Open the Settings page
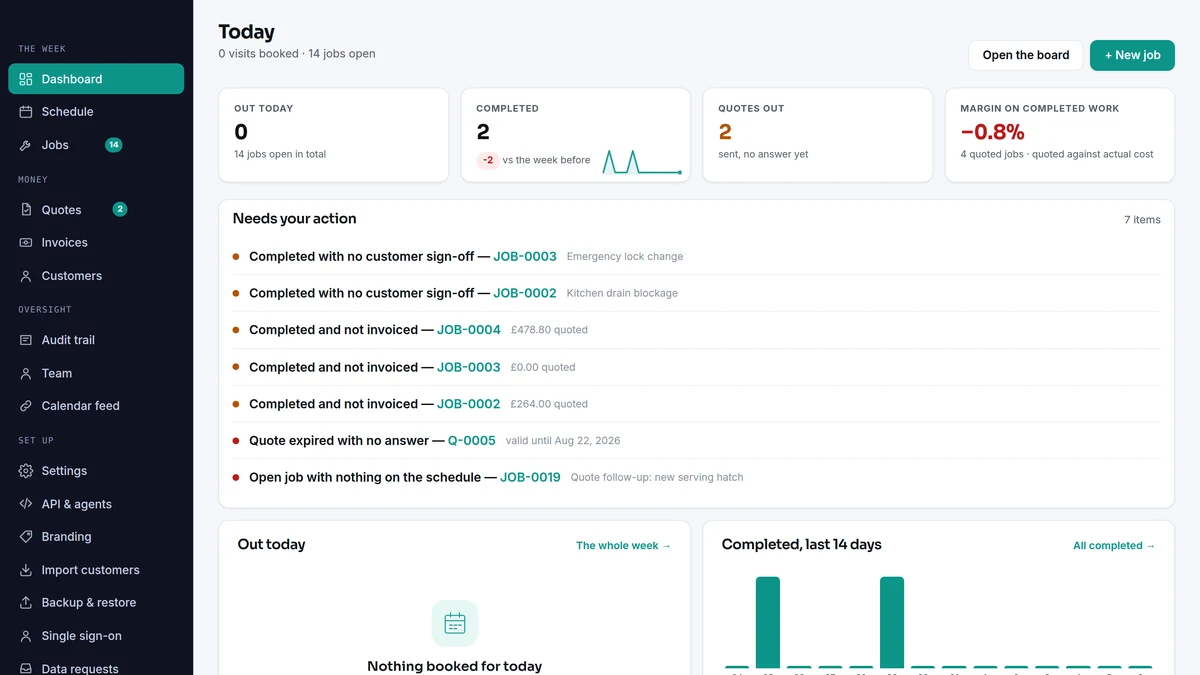The height and width of the screenshot is (675, 1200). [x=96, y=471]
